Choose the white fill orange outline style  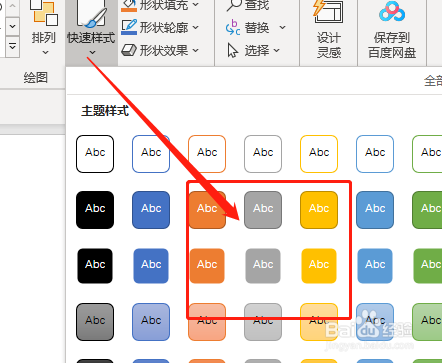coord(207,154)
